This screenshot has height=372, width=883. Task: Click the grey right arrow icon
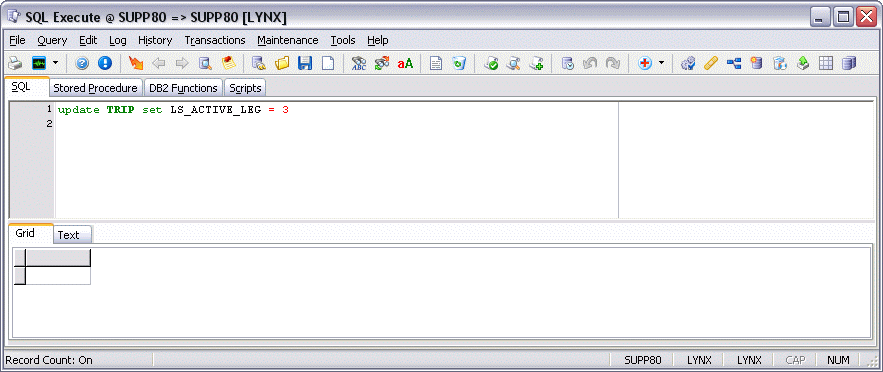(x=182, y=64)
